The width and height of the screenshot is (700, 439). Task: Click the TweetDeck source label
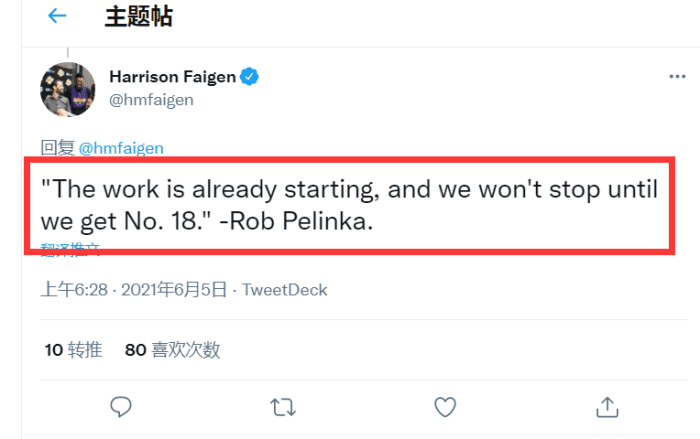coord(285,290)
